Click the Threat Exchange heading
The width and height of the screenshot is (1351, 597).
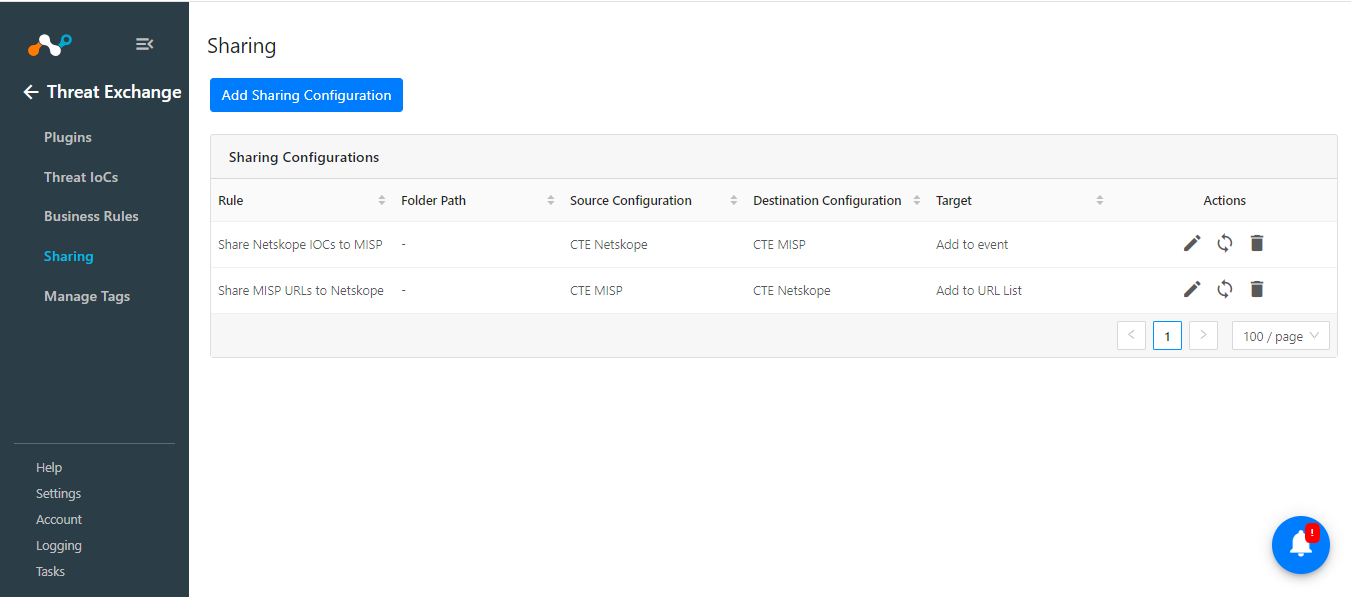point(114,92)
